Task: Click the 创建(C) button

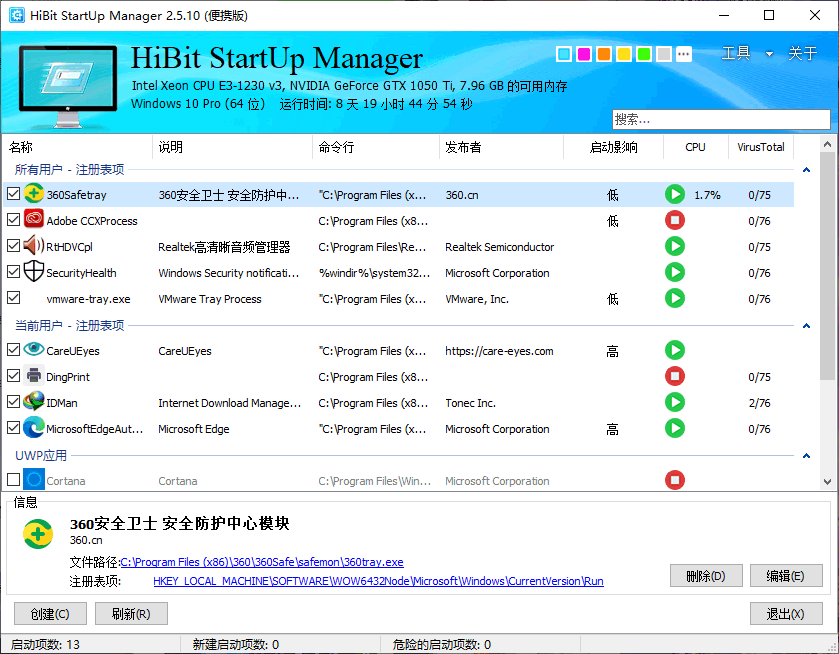Action: pos(50,614)
